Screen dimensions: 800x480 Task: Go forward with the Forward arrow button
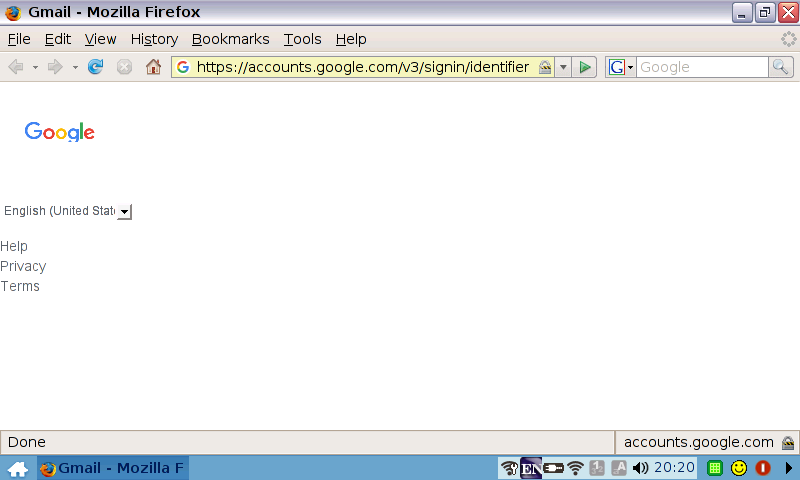pyautogui.click(x=55, y=67)
